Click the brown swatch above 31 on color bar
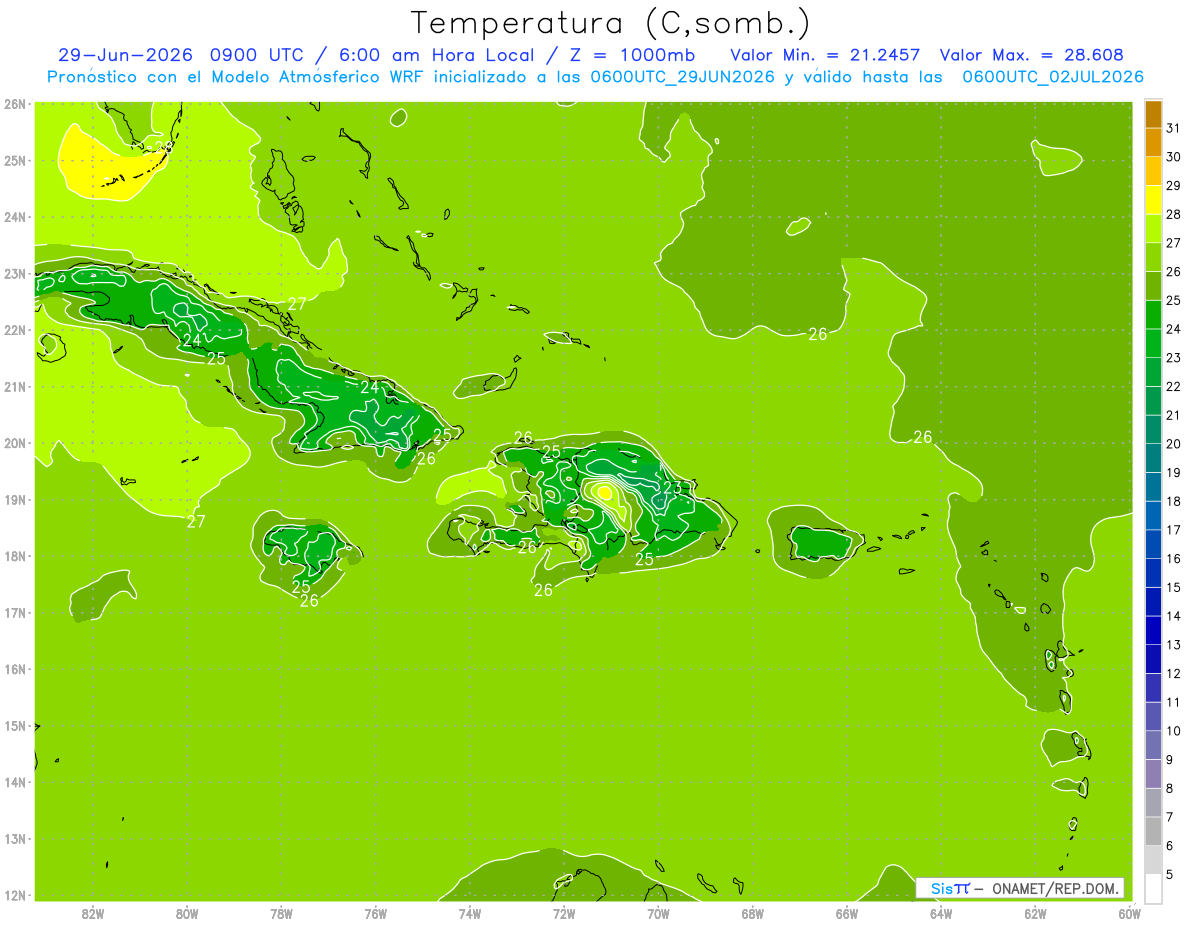The width and height of the screenshot is (1200, 927). [1153, 114]
